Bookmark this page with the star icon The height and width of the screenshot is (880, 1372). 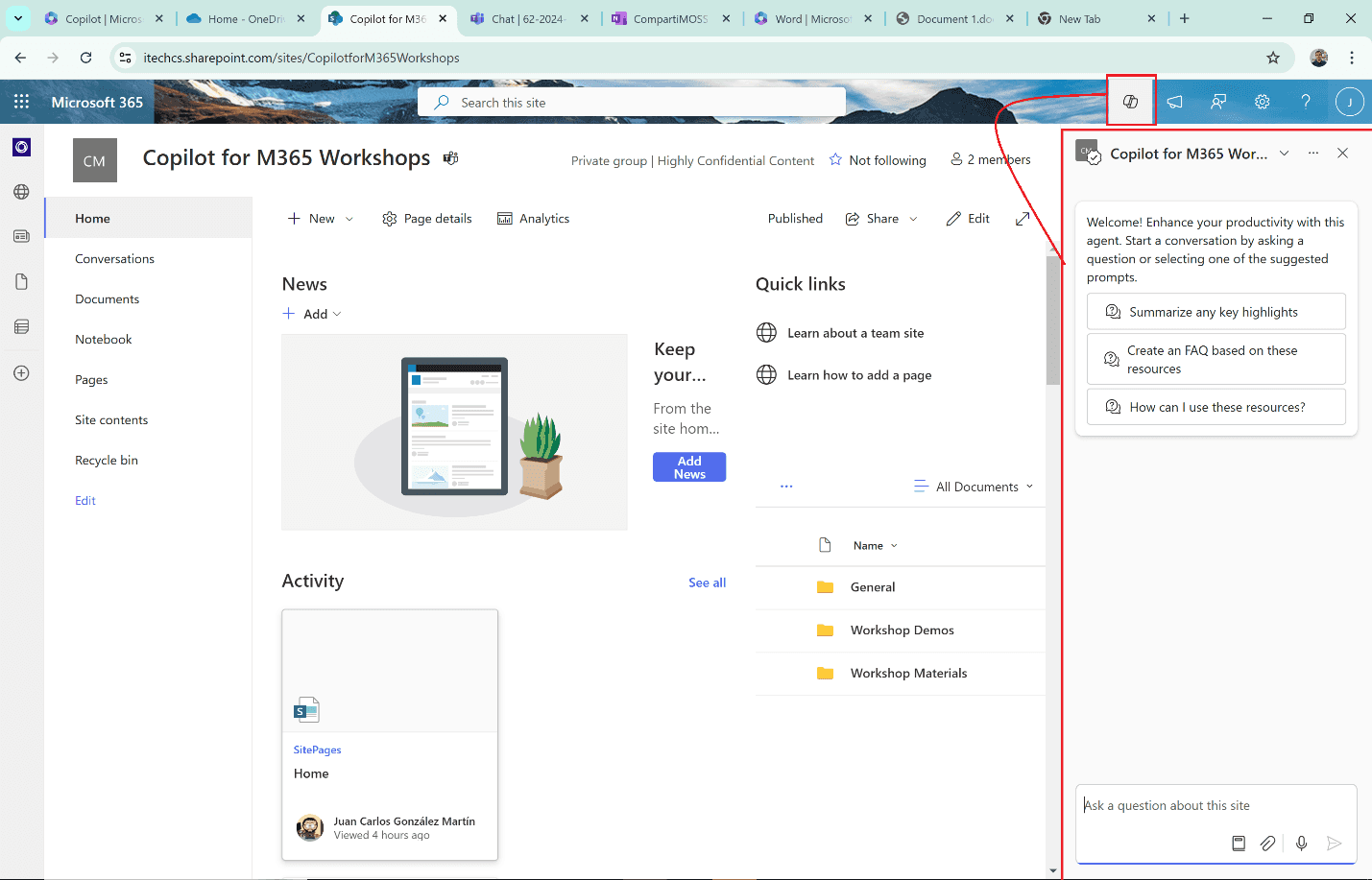point(1273,58)
